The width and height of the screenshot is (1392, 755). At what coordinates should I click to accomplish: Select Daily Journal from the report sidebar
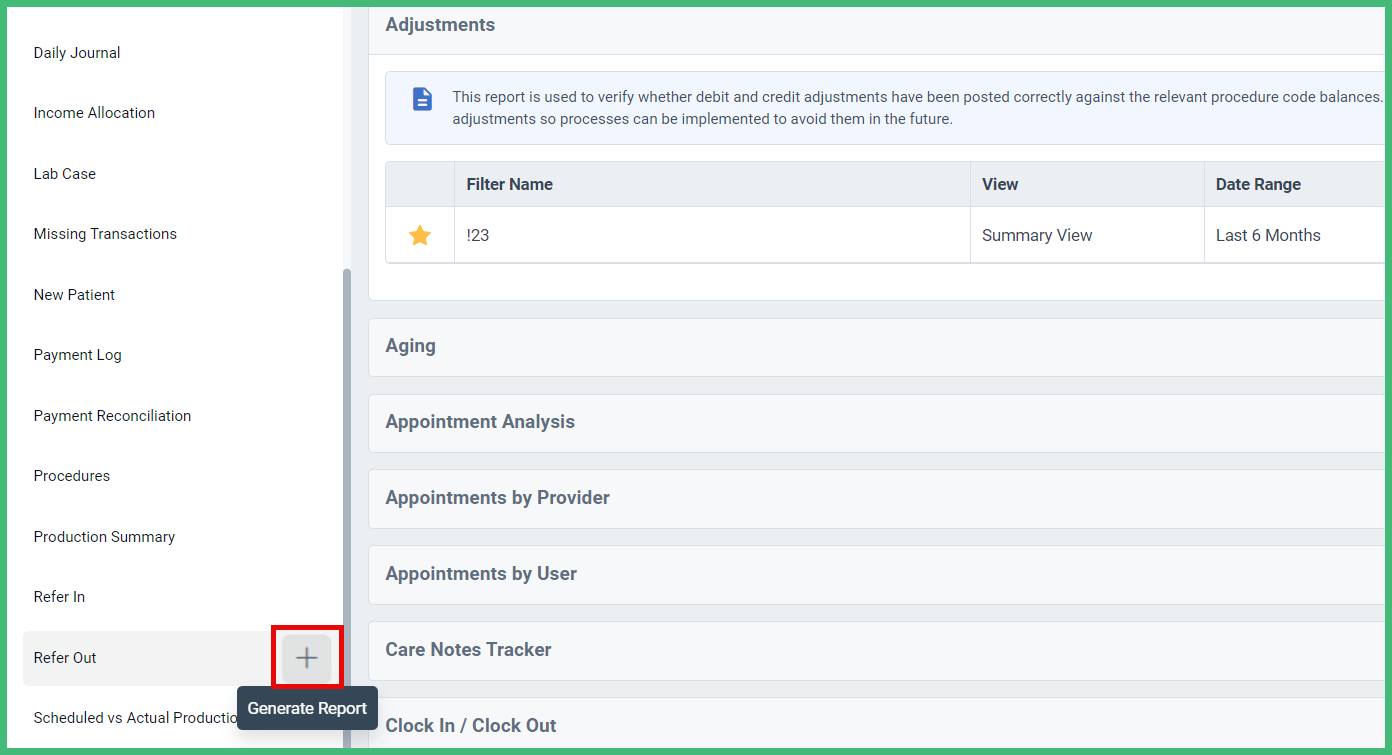[x=77, y=52]
